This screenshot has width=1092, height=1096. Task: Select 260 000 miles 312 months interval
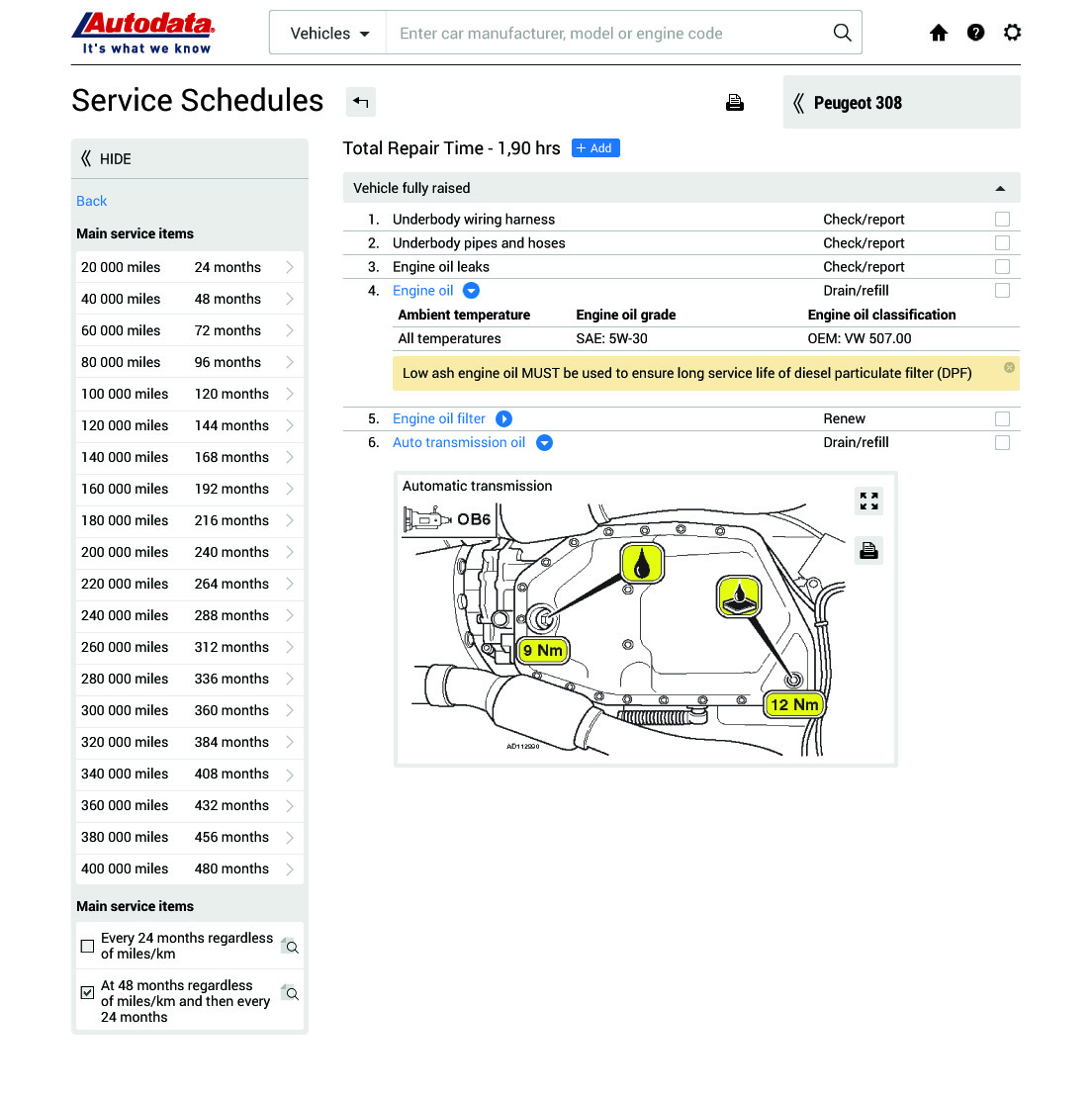point(190,647)
